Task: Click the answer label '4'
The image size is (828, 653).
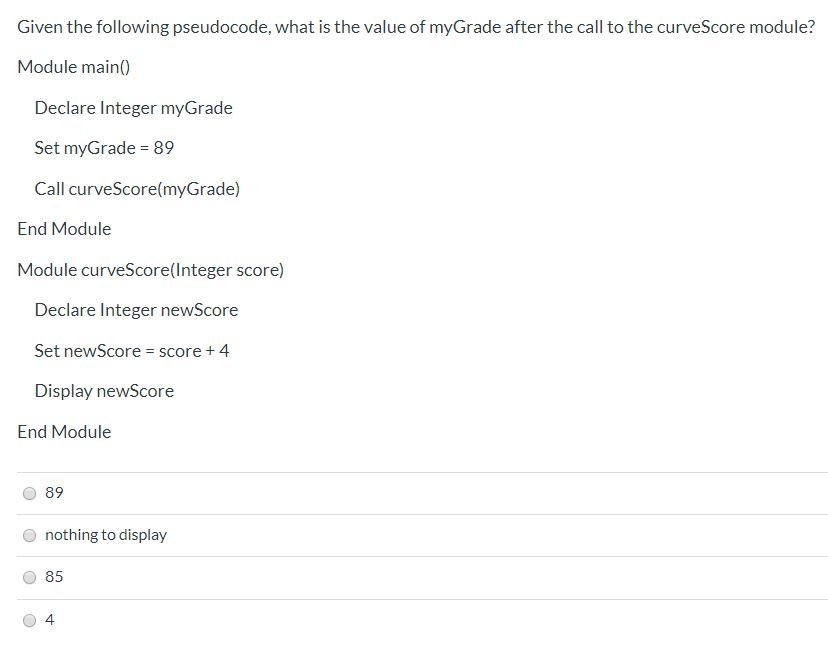Action: [x=50, y=619]
